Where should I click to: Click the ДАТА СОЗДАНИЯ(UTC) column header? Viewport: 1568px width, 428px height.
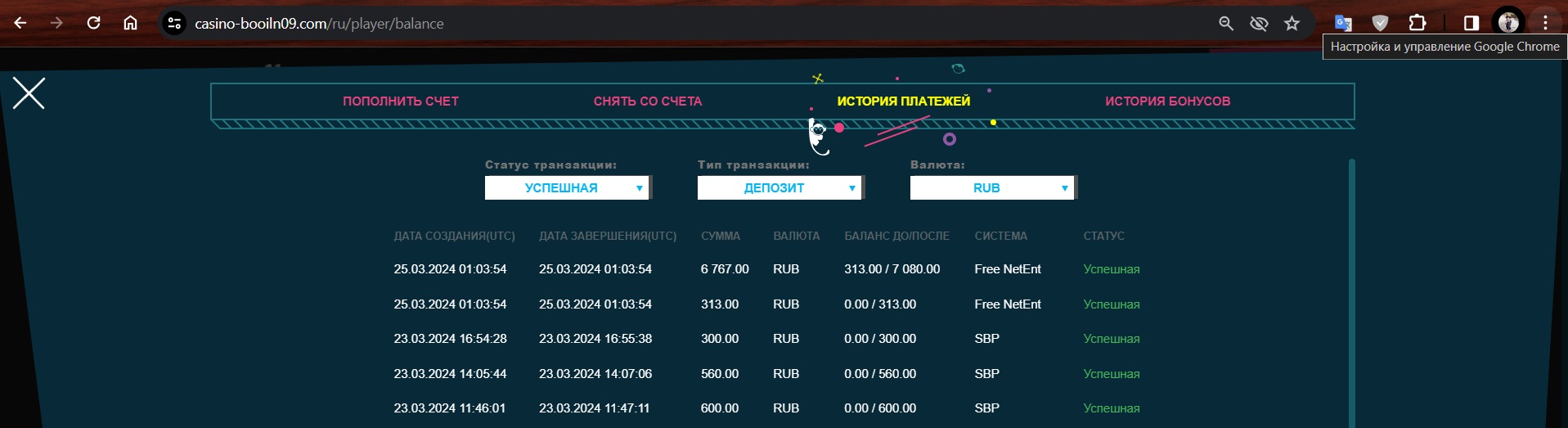pyautogui.click(x=455, y=236)
